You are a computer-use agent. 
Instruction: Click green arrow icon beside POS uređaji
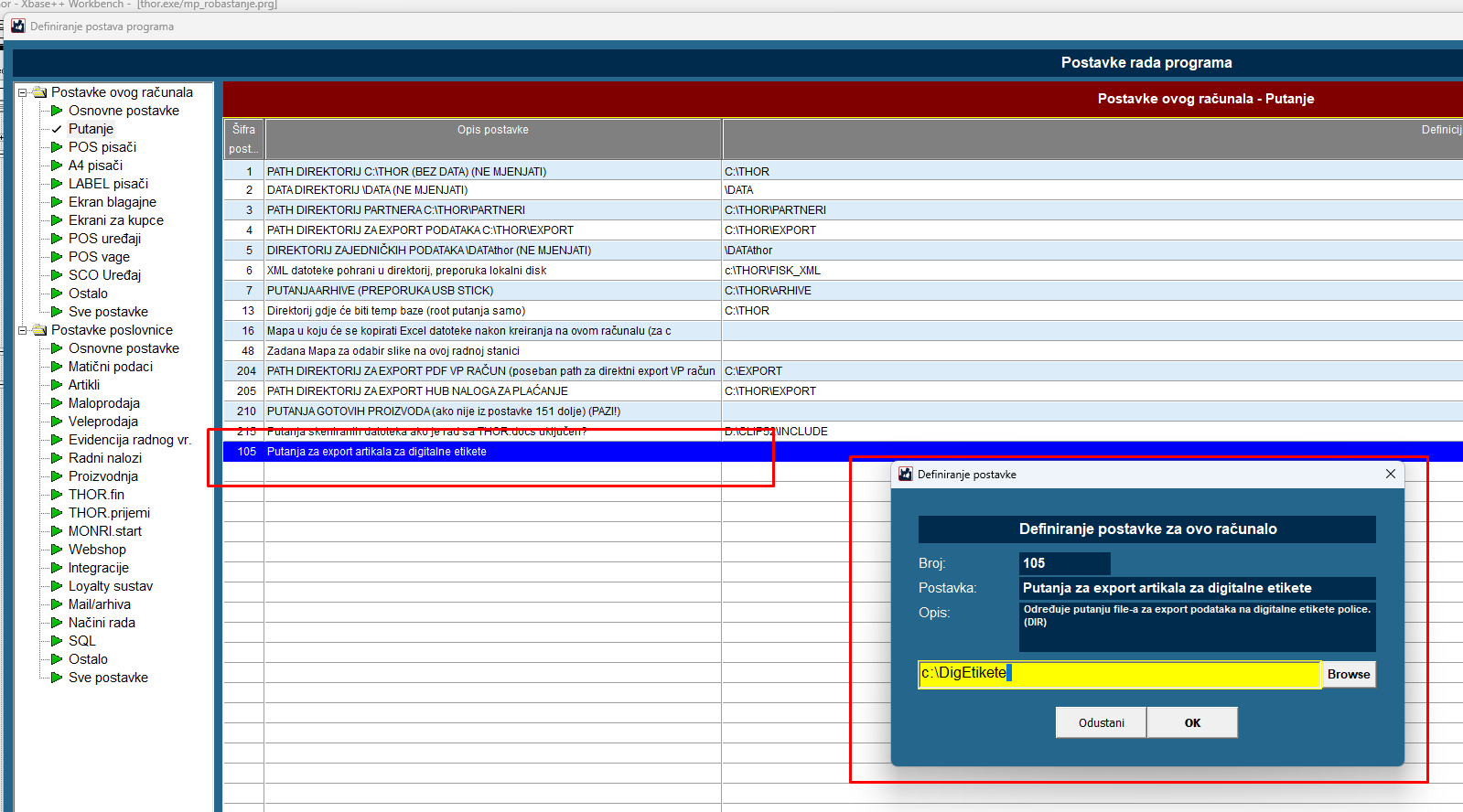pyautogui.click(x=57, y=239)
